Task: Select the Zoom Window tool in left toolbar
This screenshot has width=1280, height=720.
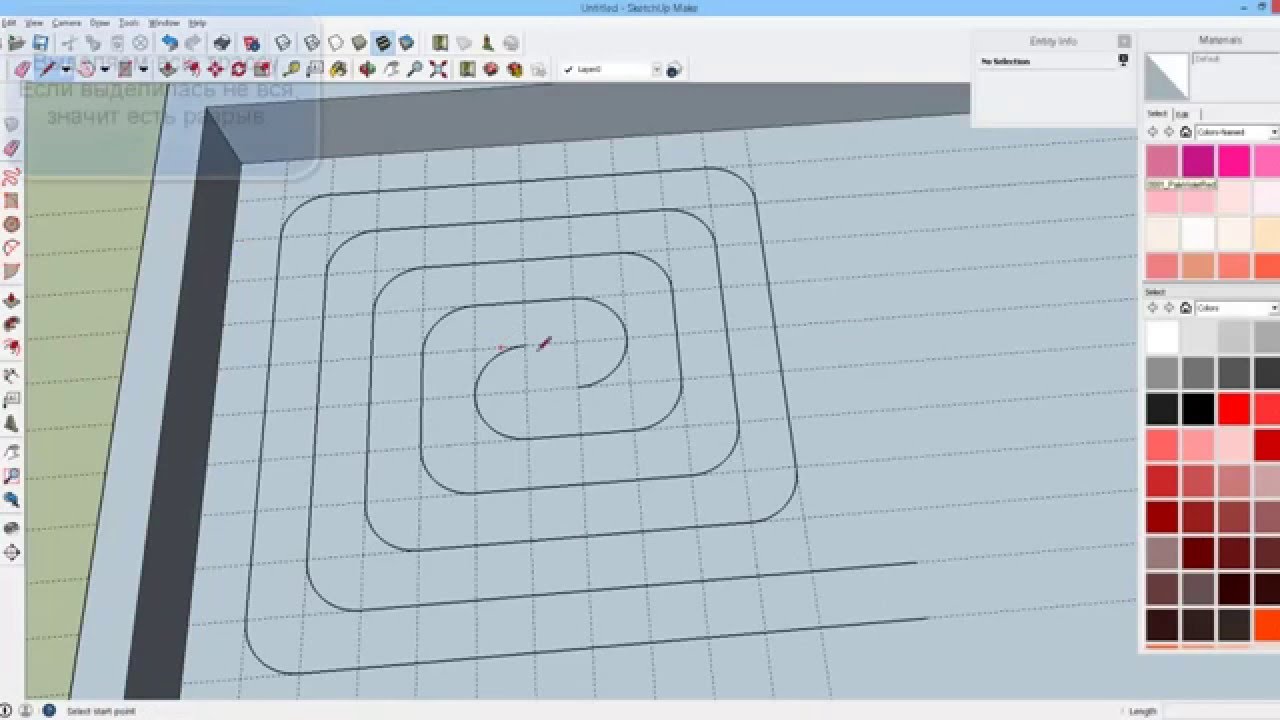Action: 12,476
